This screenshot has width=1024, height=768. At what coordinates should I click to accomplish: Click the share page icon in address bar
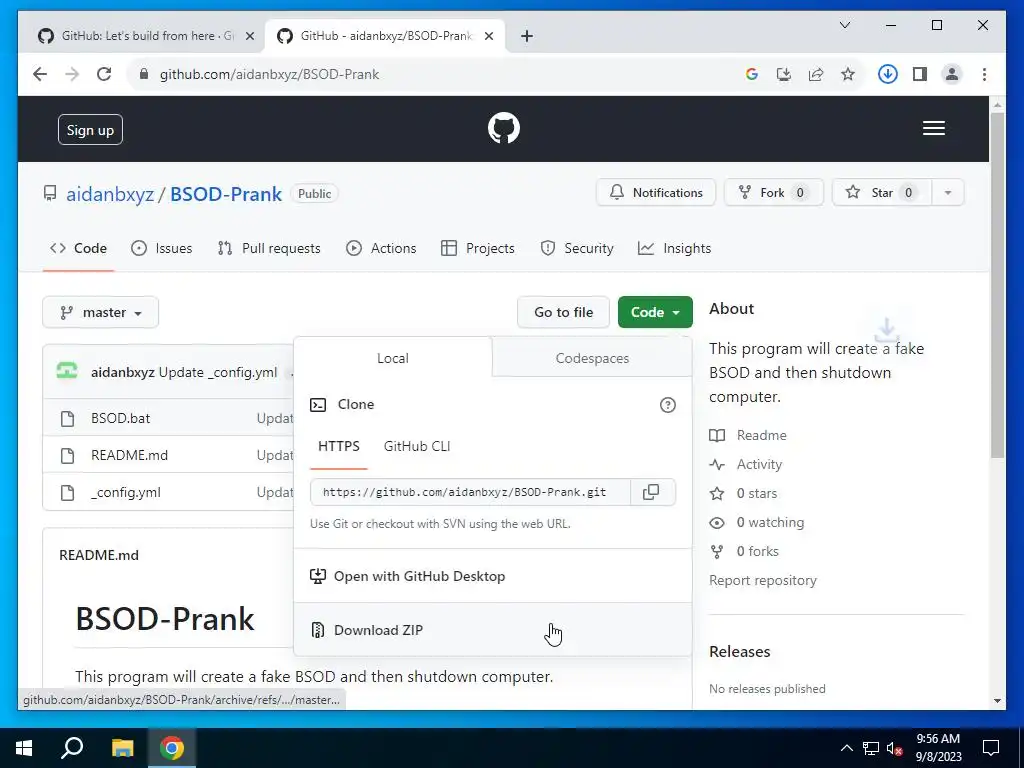pyautogui.click(x=816, y=74)
